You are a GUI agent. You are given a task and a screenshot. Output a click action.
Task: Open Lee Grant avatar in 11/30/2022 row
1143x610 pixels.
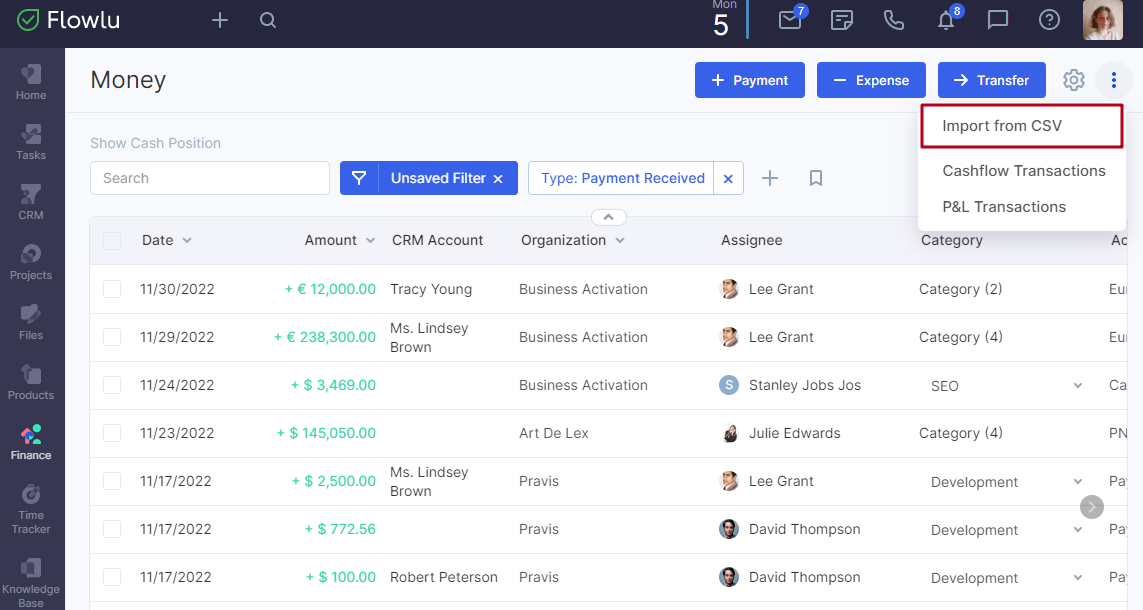(729, 289)
